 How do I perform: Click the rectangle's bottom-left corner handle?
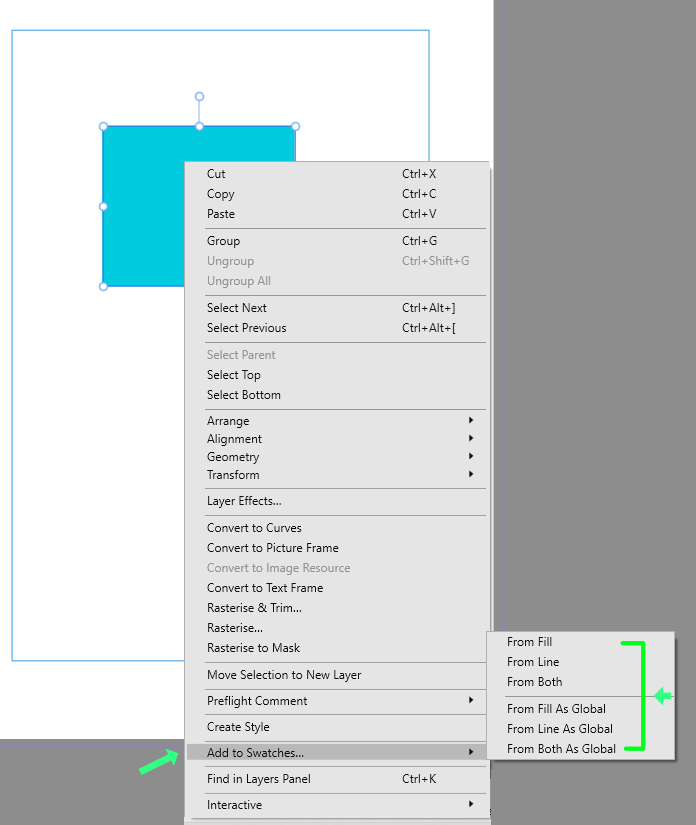(104, 286)
